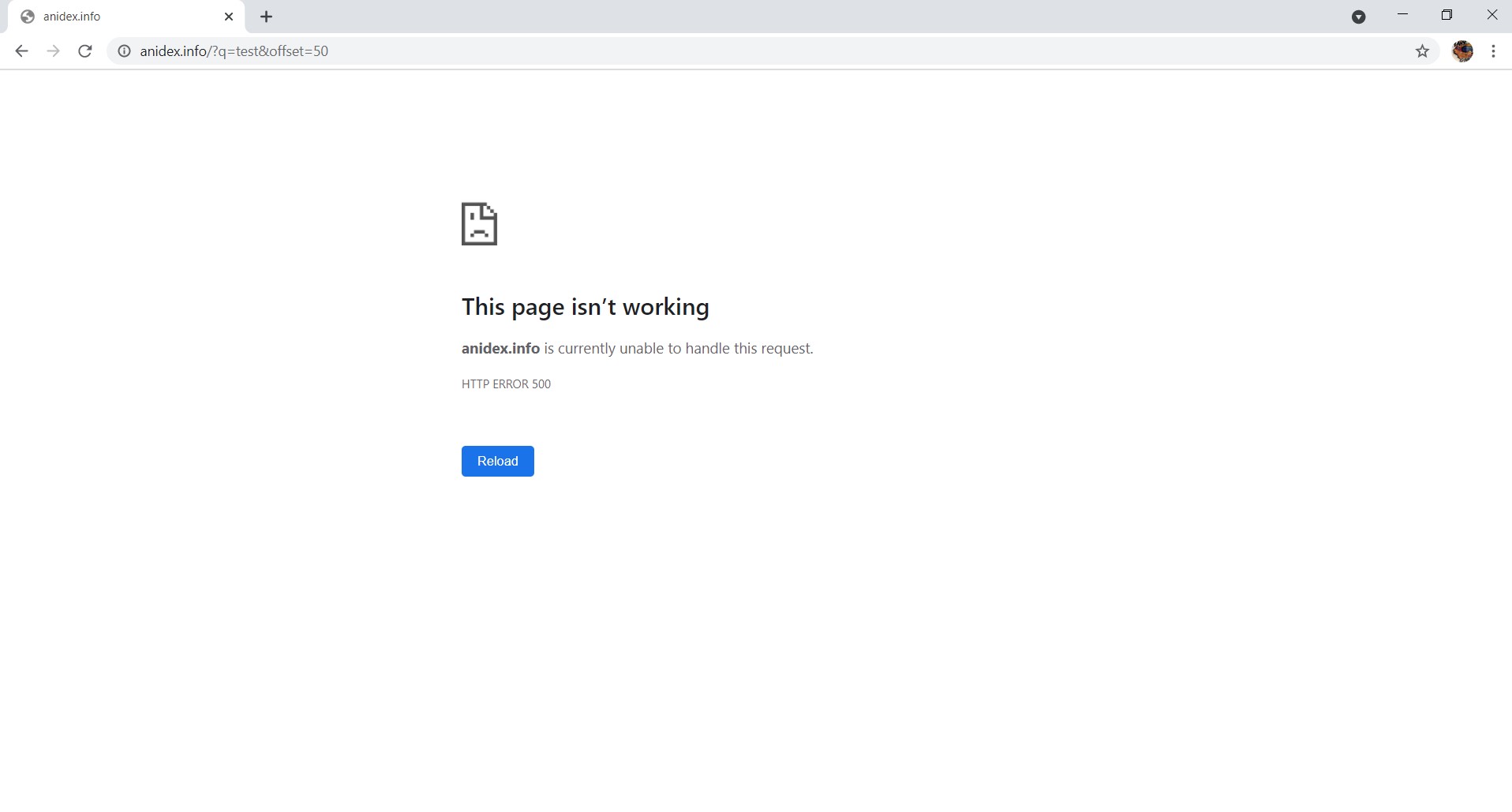Open the site information padlock panel
The height and width of the screenshot is (812, 1512).
coord(124,51)
